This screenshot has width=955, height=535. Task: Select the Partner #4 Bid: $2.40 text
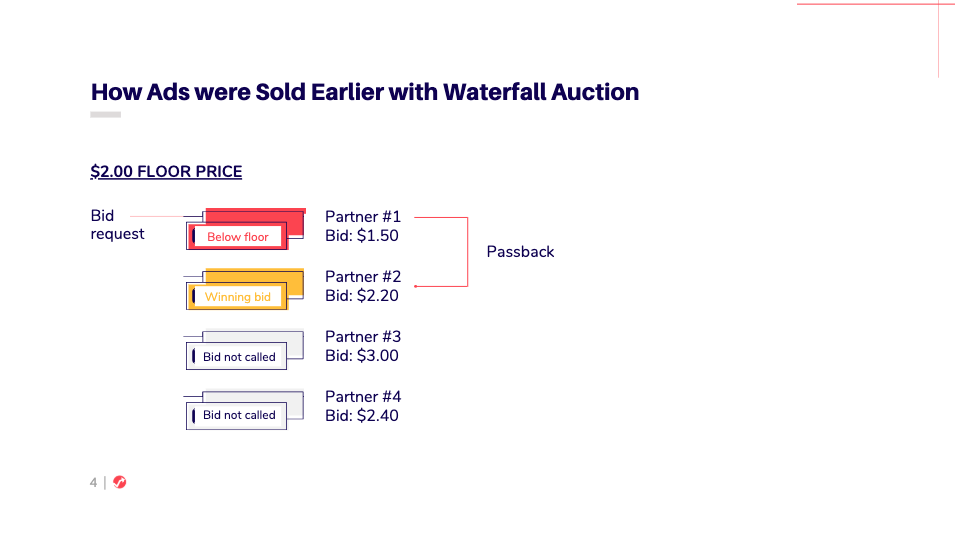pos(363,406)
